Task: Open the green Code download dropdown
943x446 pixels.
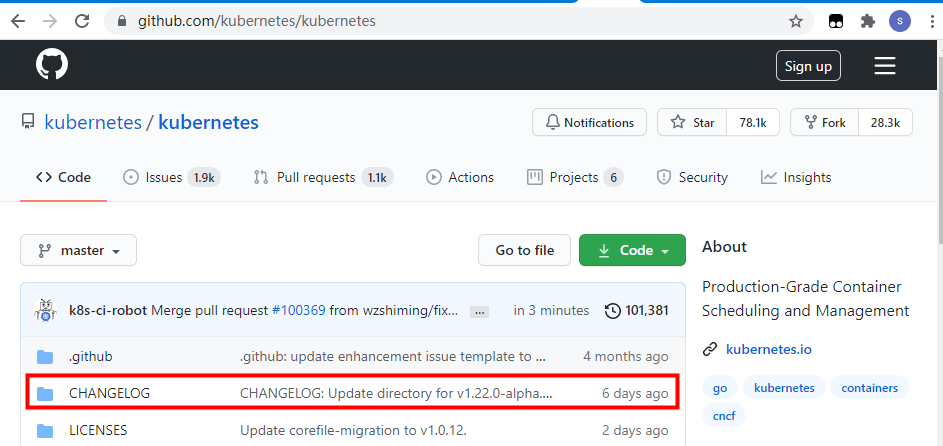Action: point(632,250)
